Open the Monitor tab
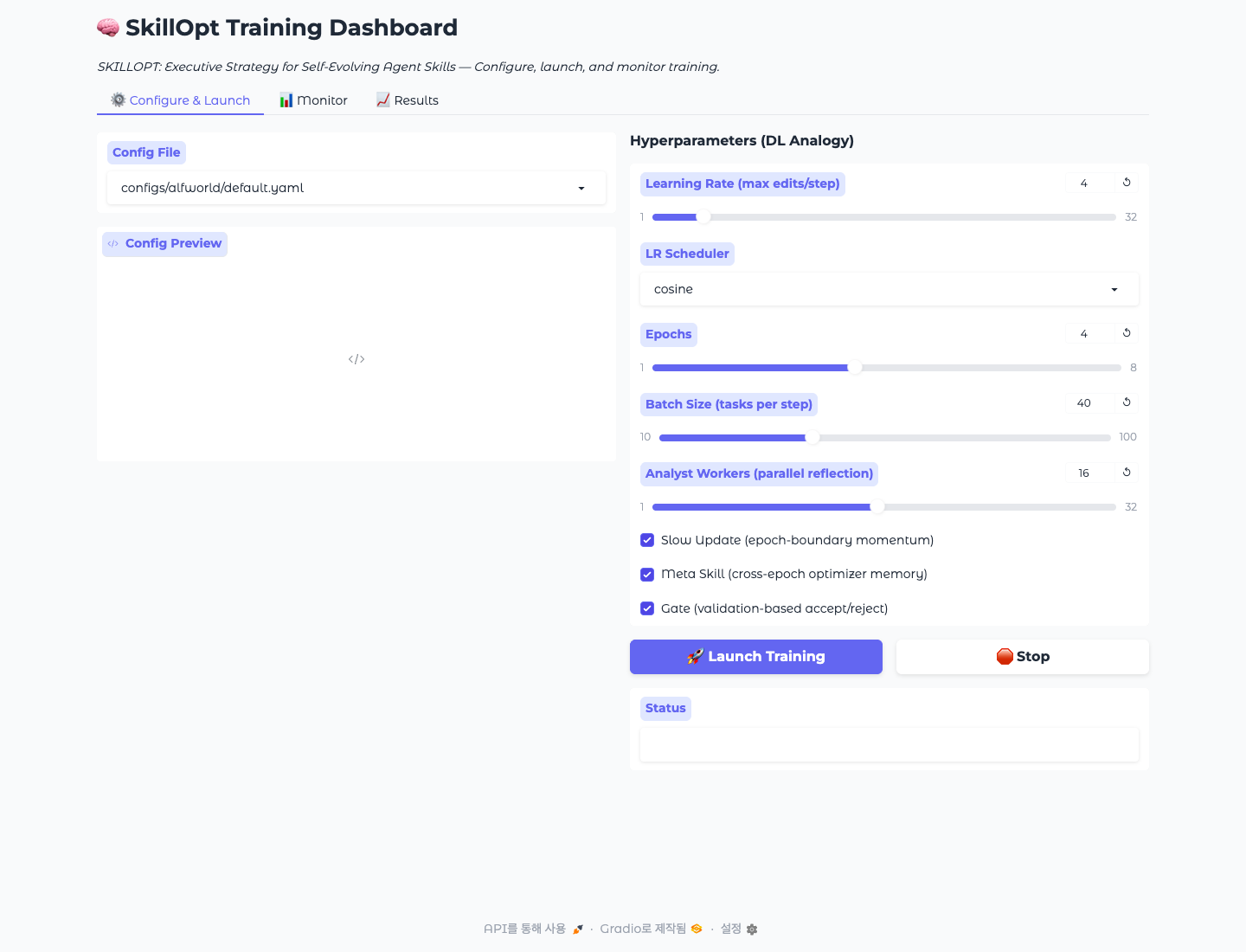The image size is (1246, 952). (313, 100)
